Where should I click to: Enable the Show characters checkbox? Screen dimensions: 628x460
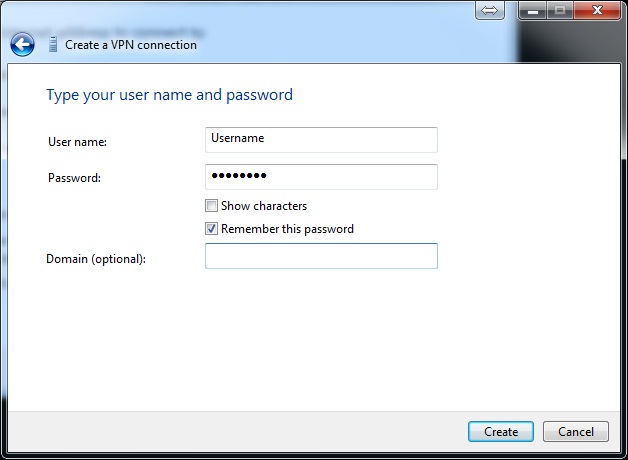click(x=211, y=206)
